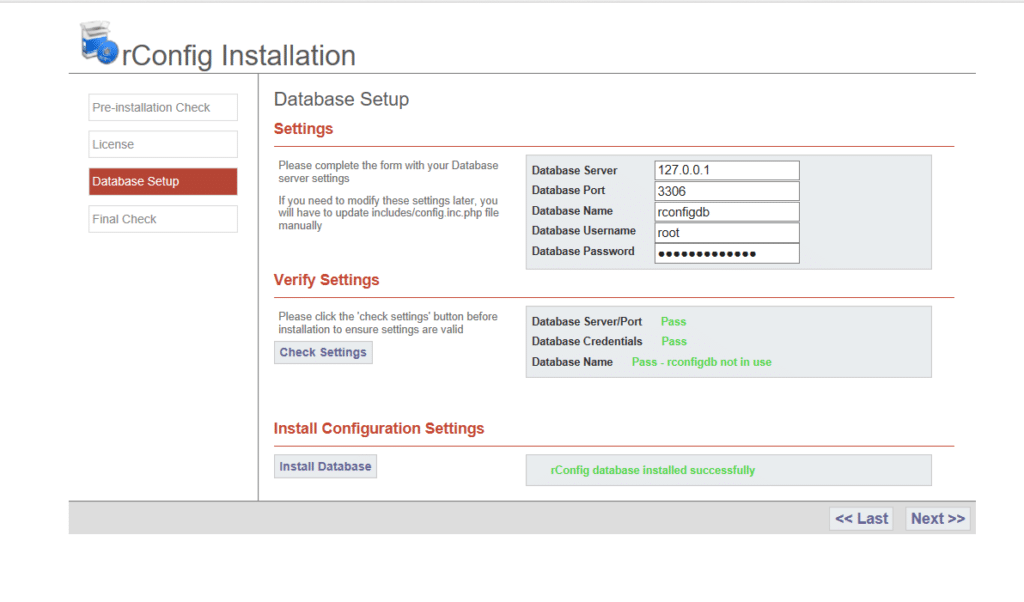Click the Database Credentials Pass result

(x=674, y=341)
